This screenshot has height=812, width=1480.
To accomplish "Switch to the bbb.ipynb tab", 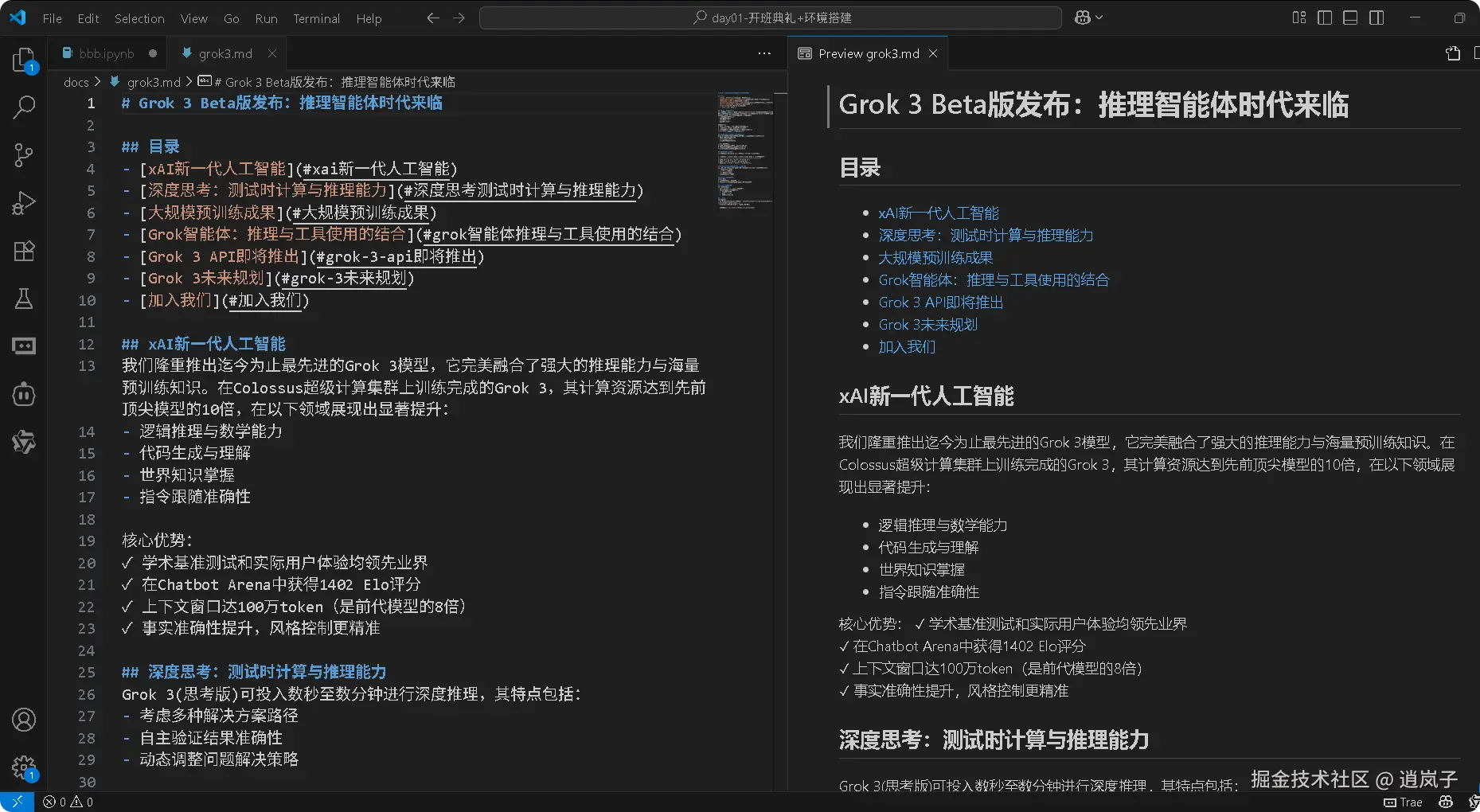I will point(107,53).
